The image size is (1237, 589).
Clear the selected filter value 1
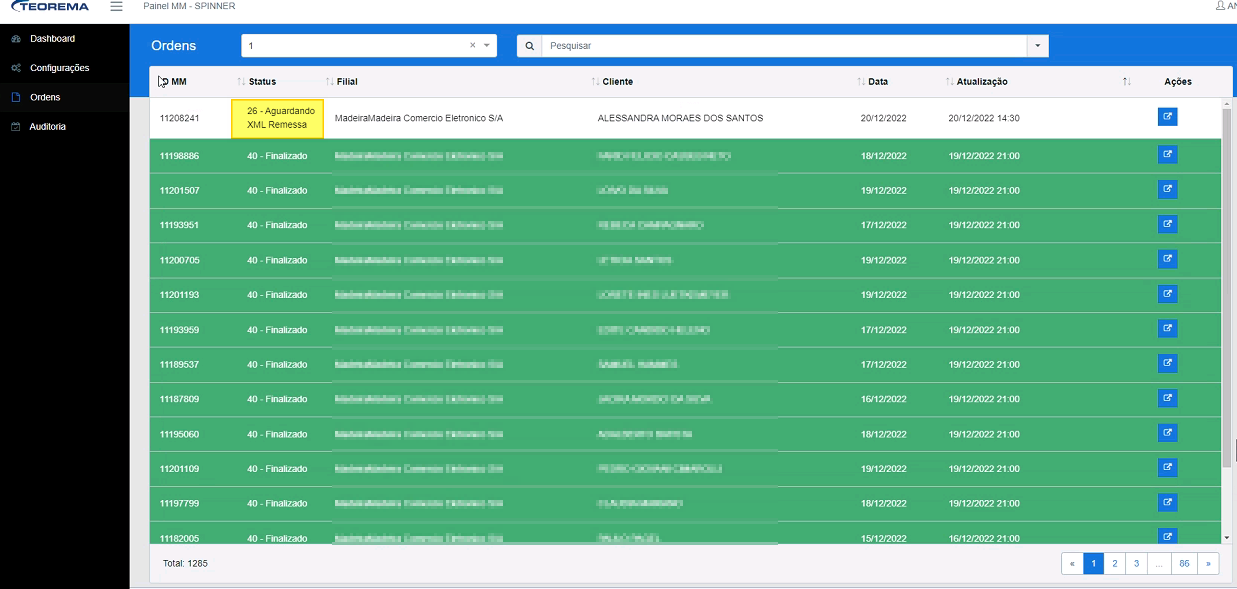pyautogui.click(x=473, y=45)
